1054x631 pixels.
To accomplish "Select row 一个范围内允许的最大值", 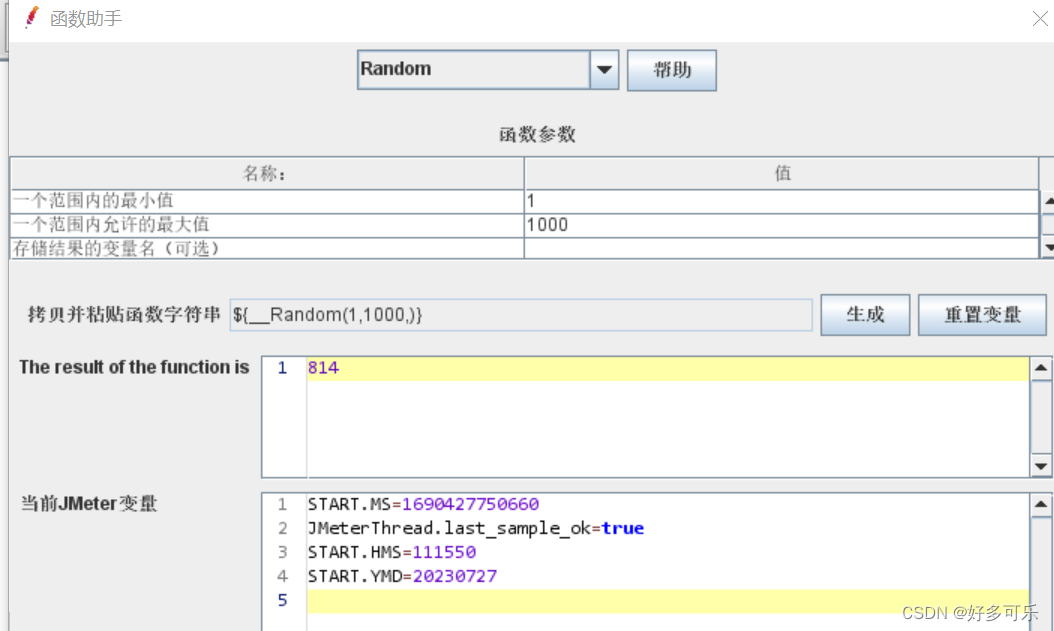I will (x=267, y=225).
